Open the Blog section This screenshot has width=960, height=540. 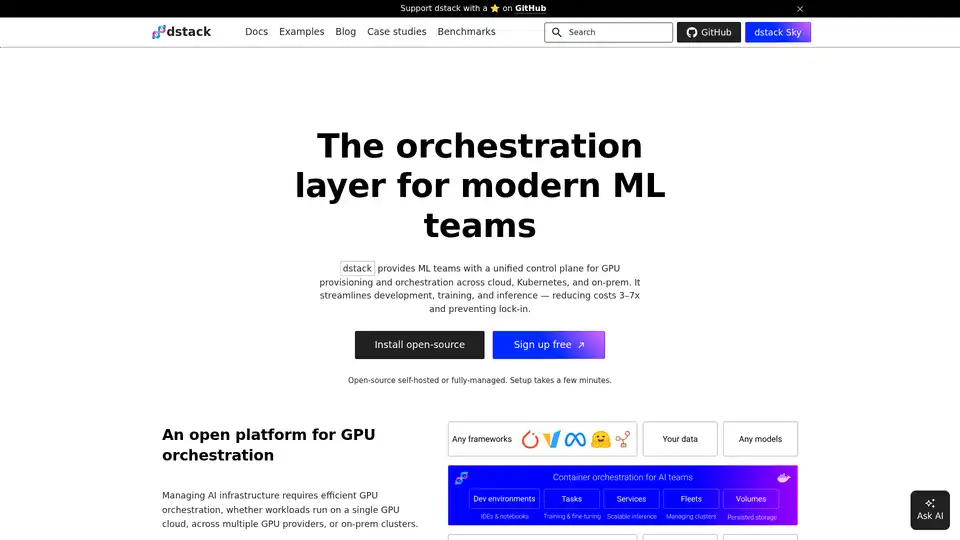click(x=345, y=32)
